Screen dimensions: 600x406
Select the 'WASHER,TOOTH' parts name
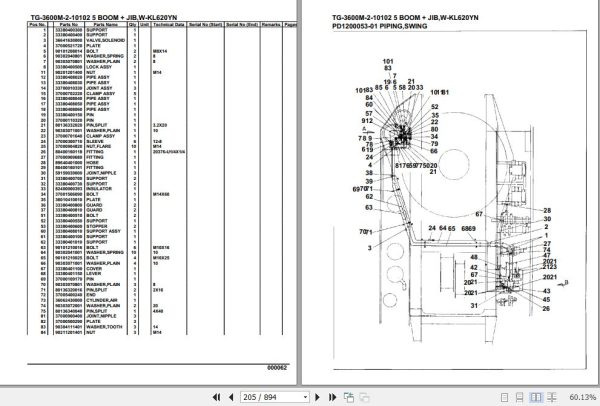(x=104, y=327)
